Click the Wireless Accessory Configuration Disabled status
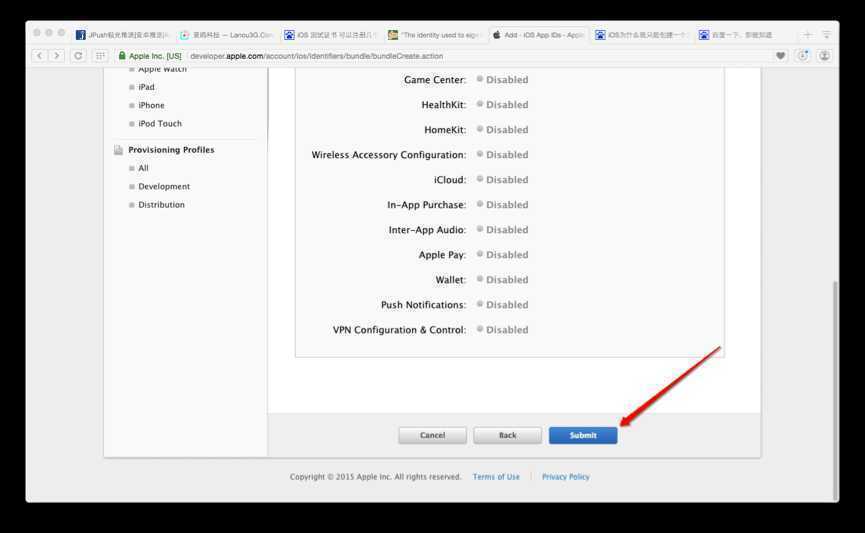Screen dimensions: 865x533 [503, 154]
